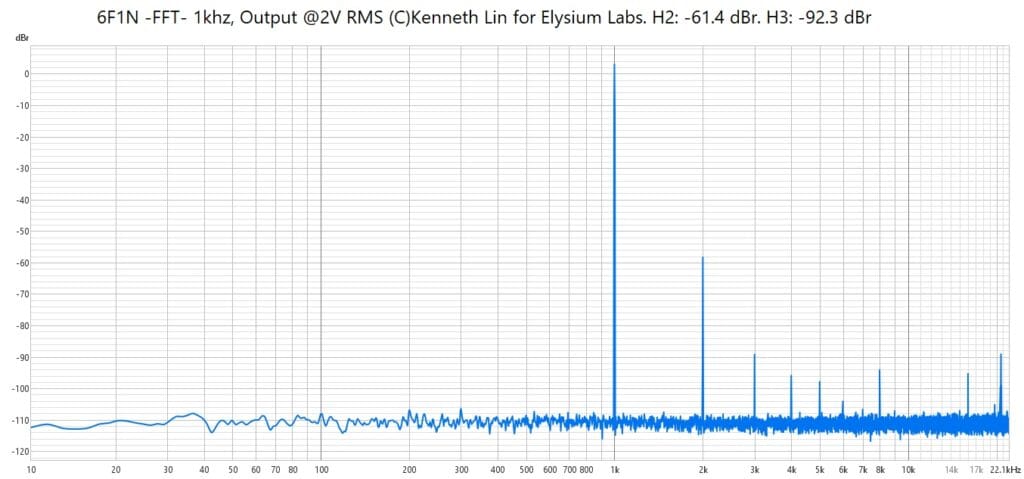Click the 70 Hz frequency axis label

pos(276,470)
